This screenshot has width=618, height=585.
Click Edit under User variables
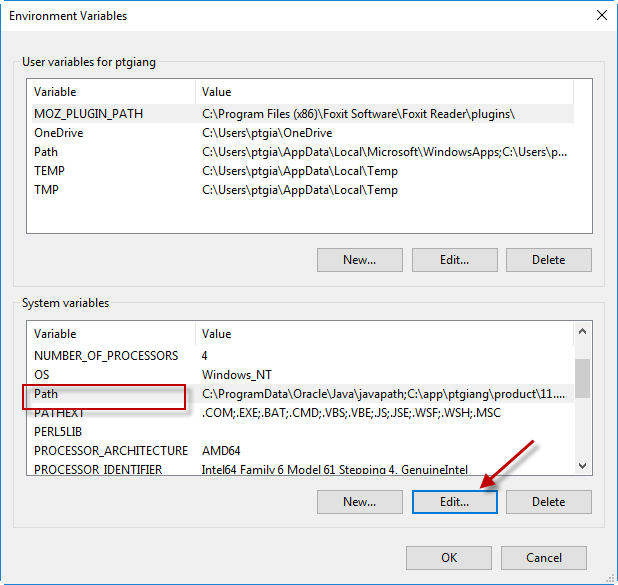coord(454,260)
